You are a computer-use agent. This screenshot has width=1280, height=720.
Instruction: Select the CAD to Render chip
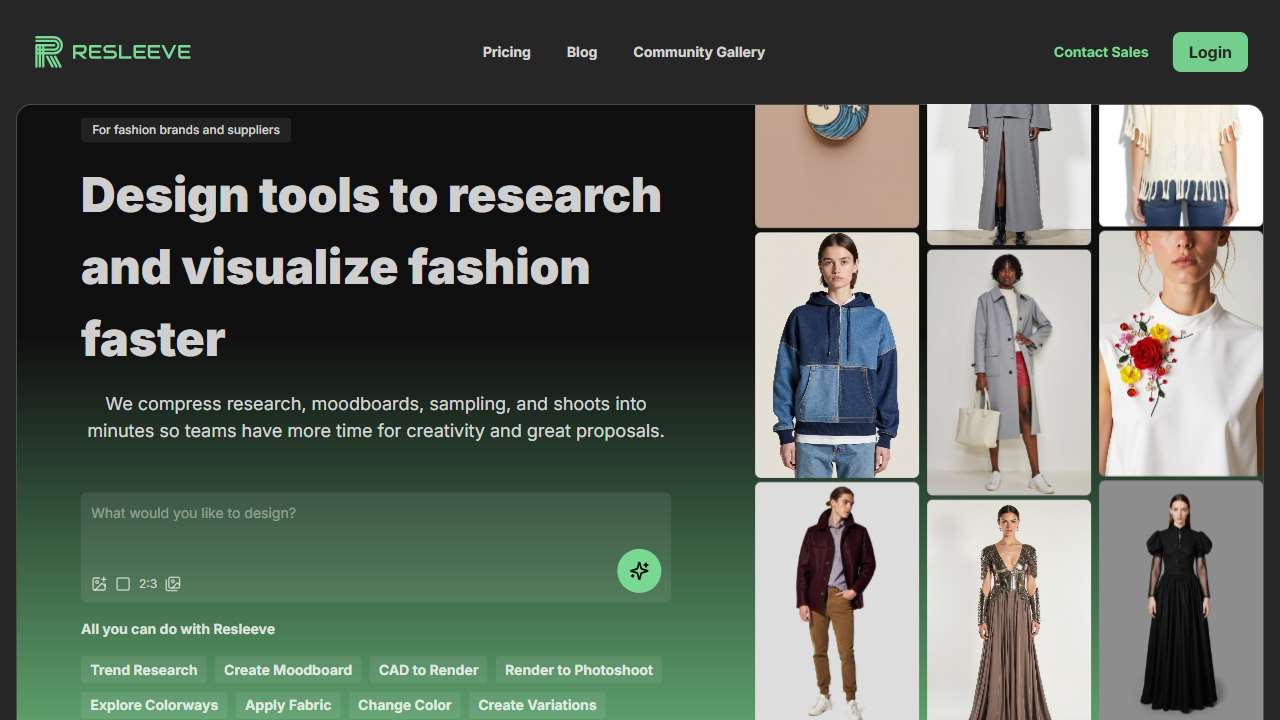[x=428, y=670]
